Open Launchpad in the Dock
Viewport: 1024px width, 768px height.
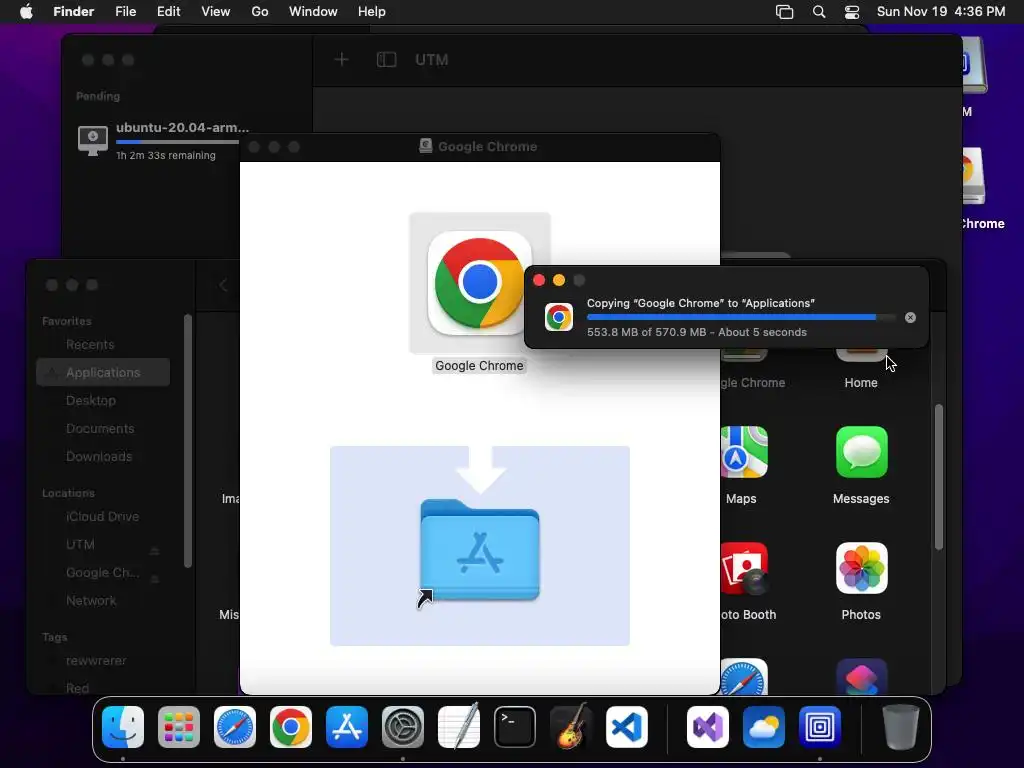[x=179, y=727]
